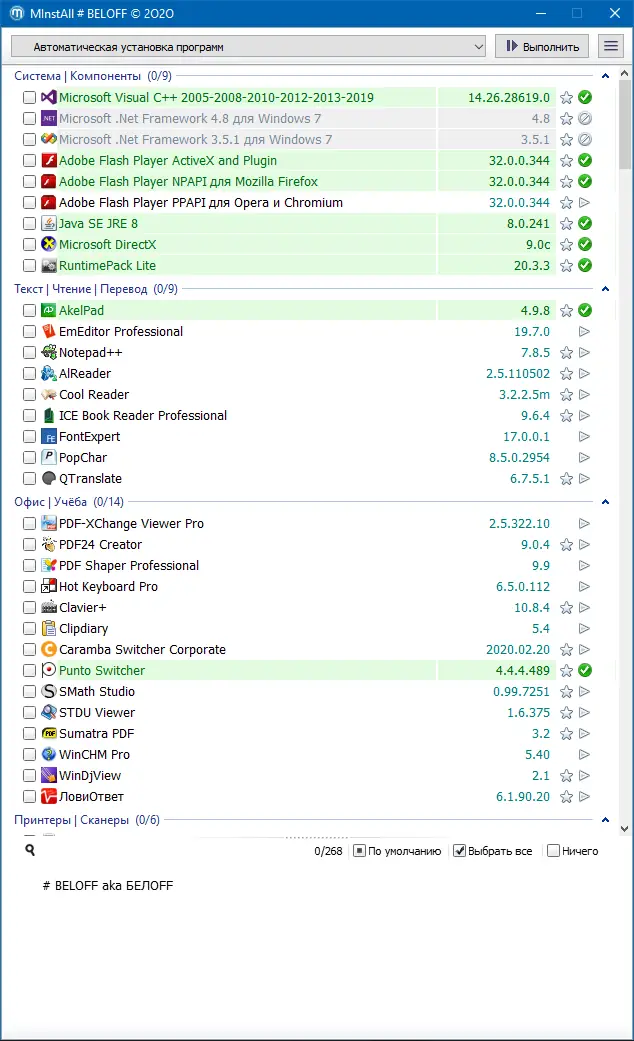The width and height of the screenshot is (634, 1041).
Task: Click the star icon for PDF24 Creator
Action: coord(566,545)
